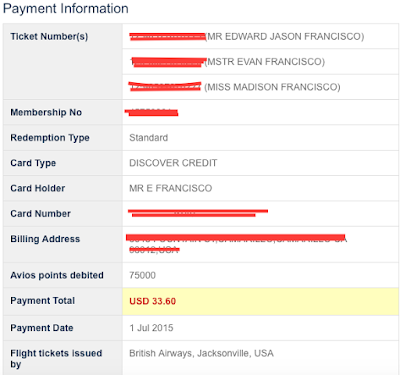Click the 75000 Avios points value
This screenshot has height=375, width=400.
pos(142,275)
